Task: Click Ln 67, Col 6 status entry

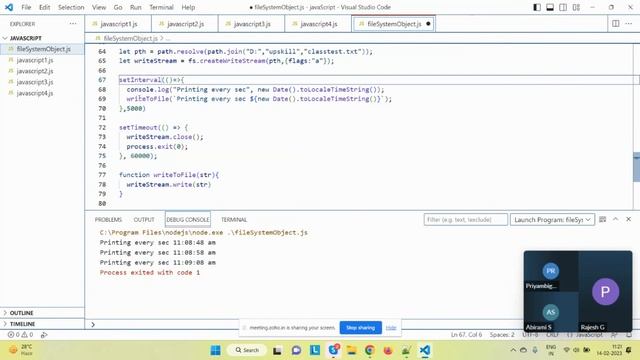Action: (466, 335)
